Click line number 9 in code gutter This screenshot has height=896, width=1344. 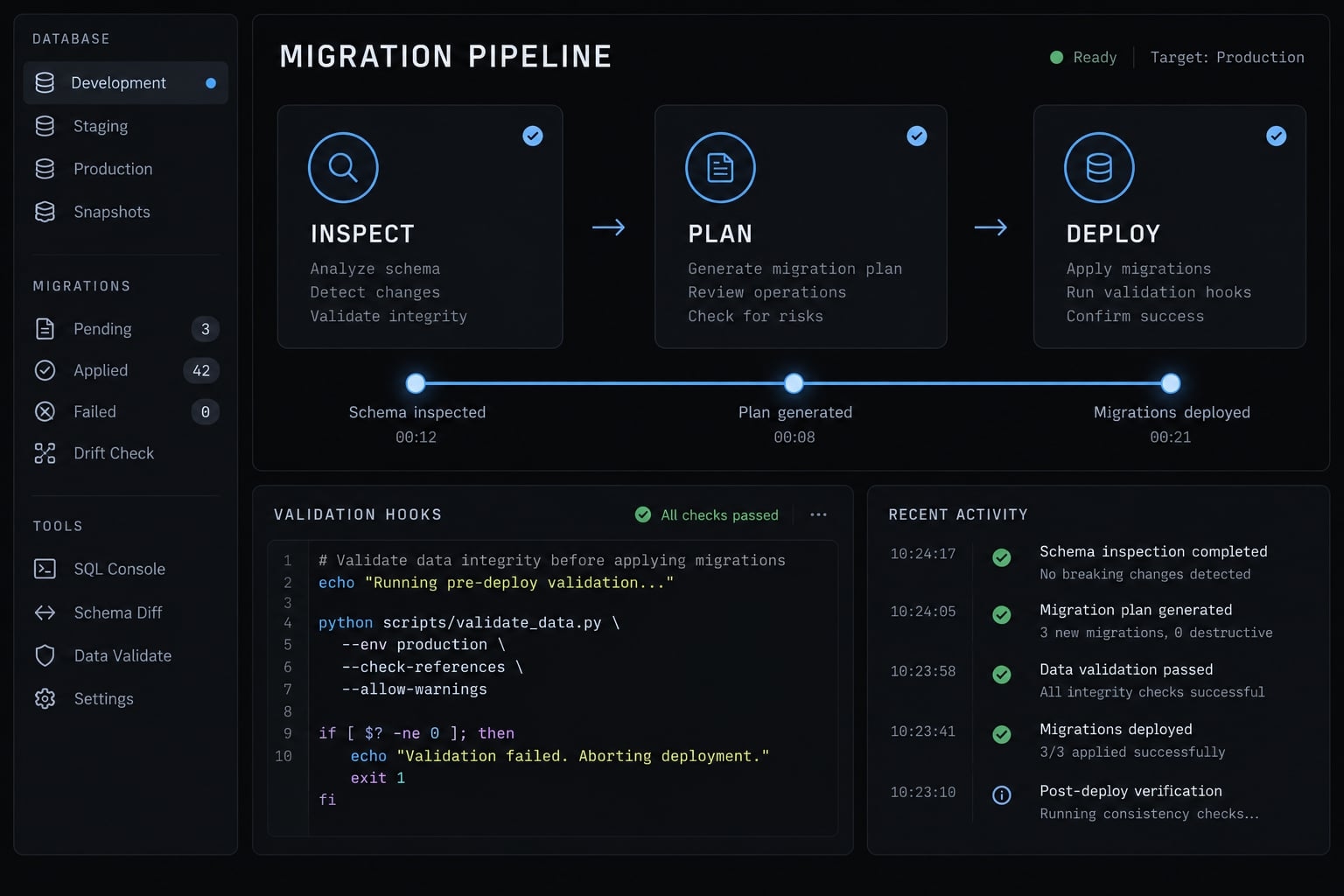click(288, 733)
